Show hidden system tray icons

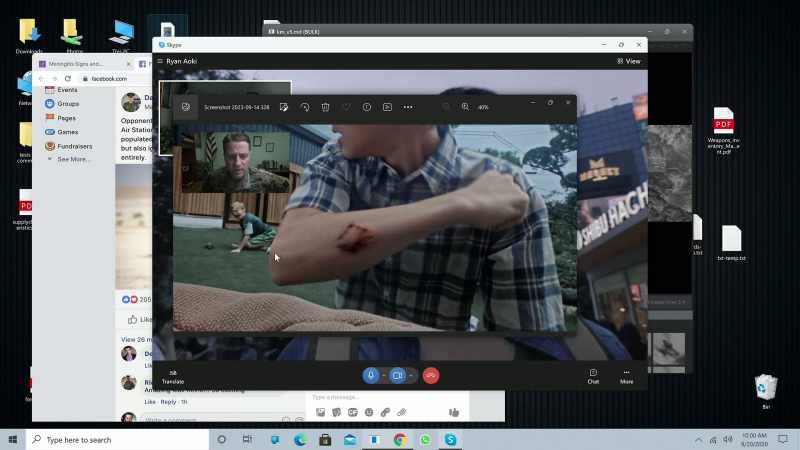pyautogui.click(x=698, y=439)
